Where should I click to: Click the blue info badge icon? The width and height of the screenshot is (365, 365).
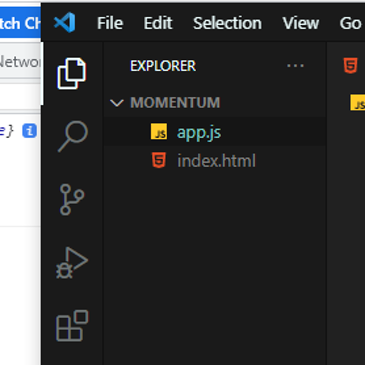tap(29, 131)
